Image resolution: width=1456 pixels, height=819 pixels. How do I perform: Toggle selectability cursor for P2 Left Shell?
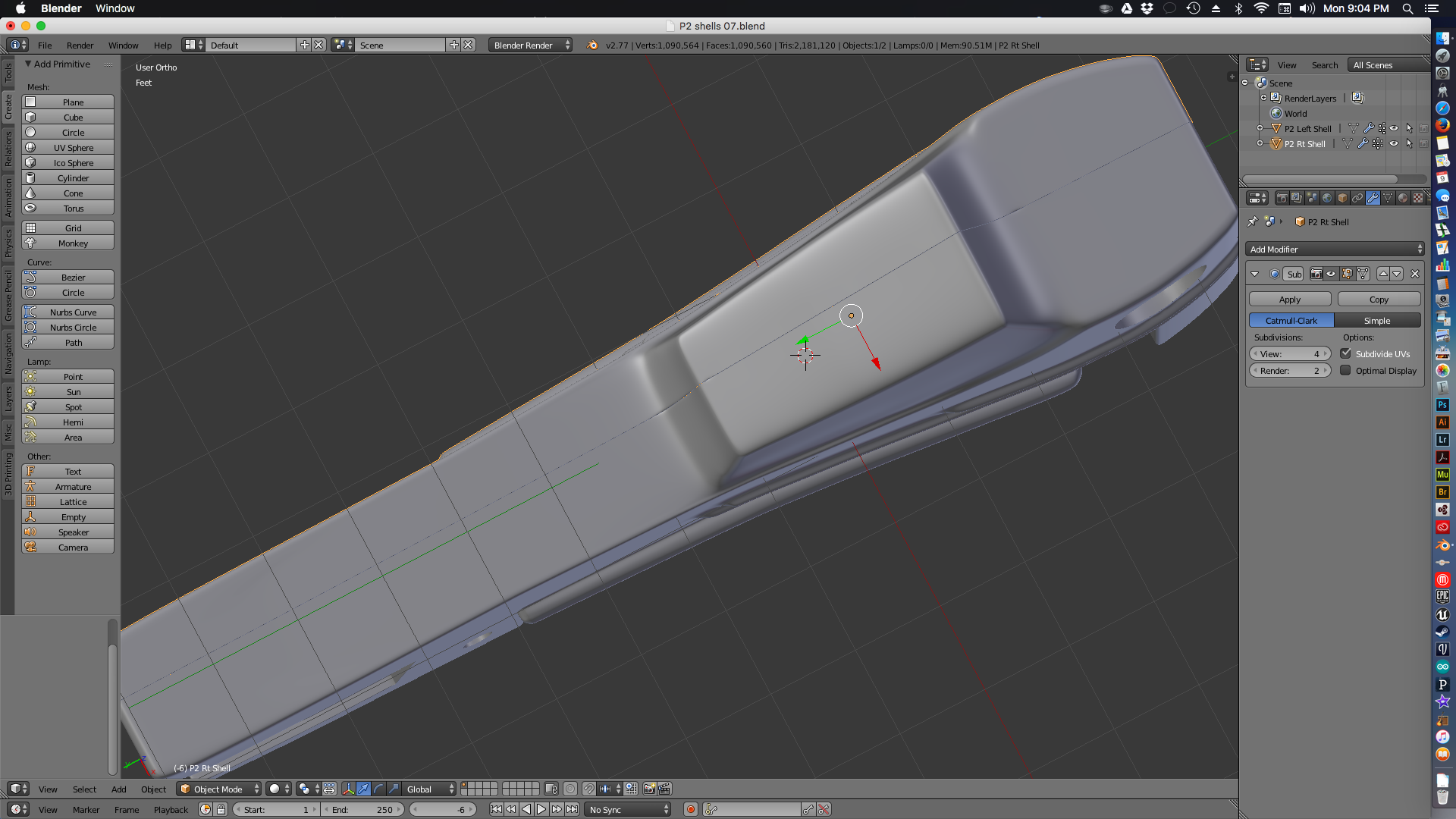pos(1409,129)
